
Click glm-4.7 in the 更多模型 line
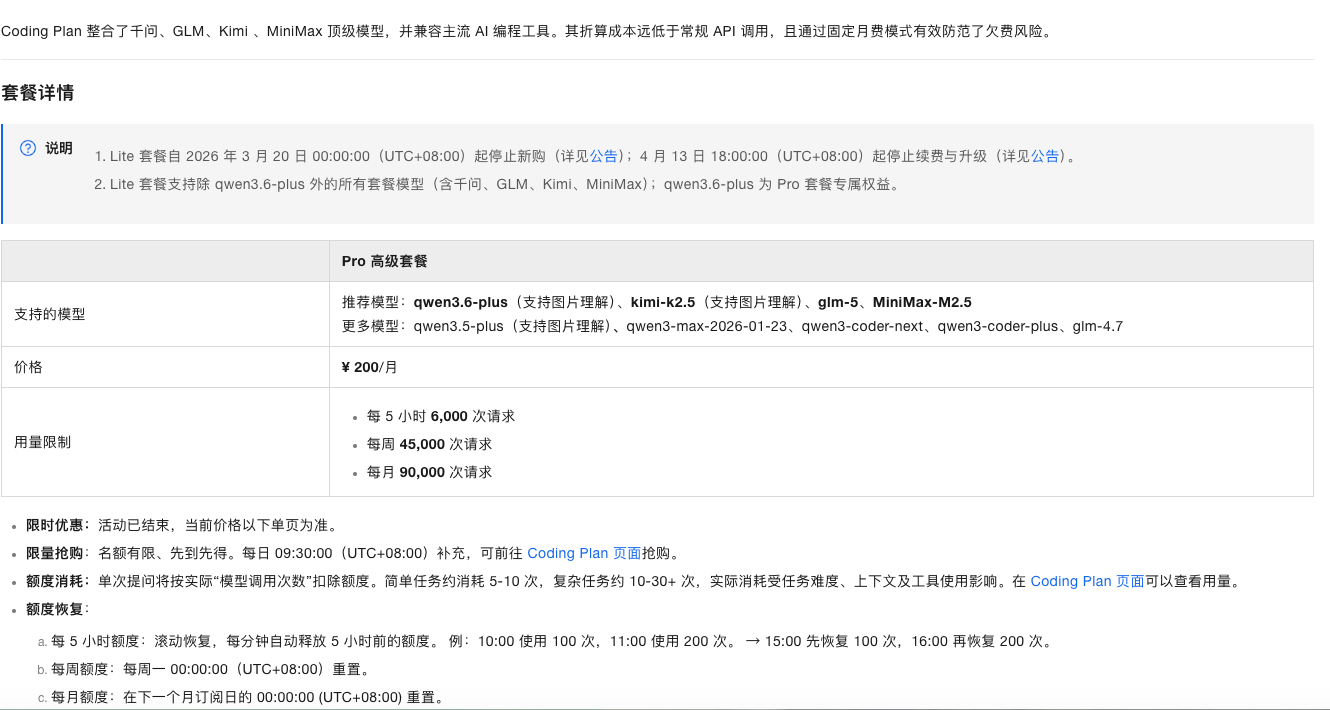[1097, 326]
